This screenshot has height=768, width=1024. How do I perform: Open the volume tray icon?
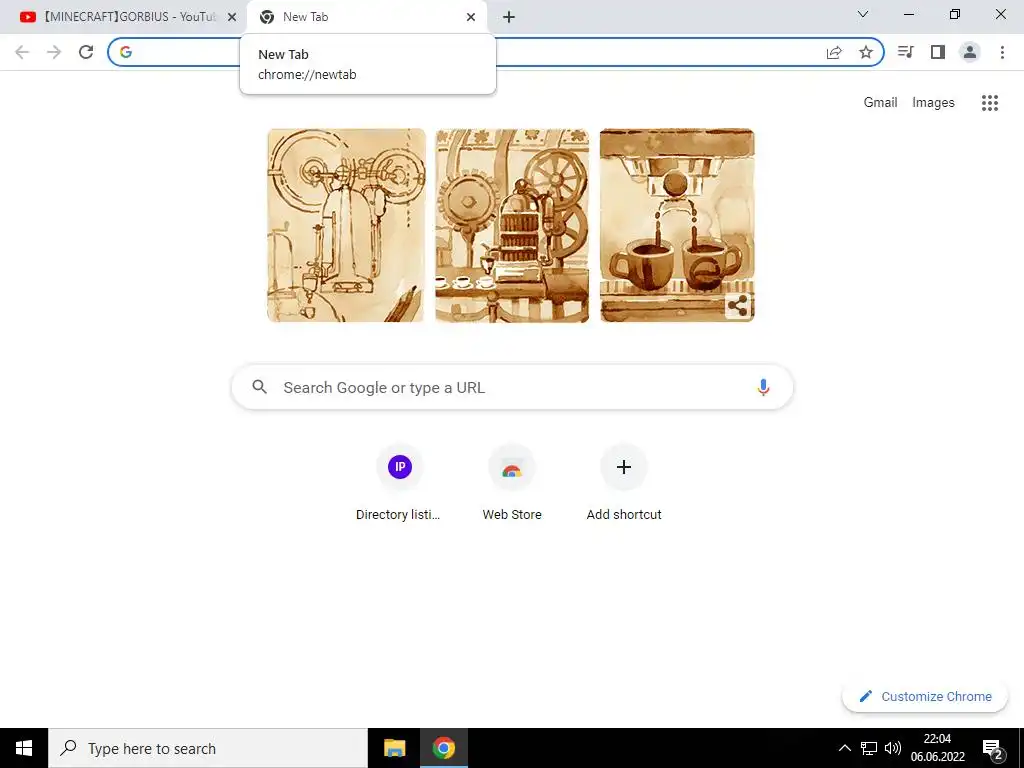(893, 748)
